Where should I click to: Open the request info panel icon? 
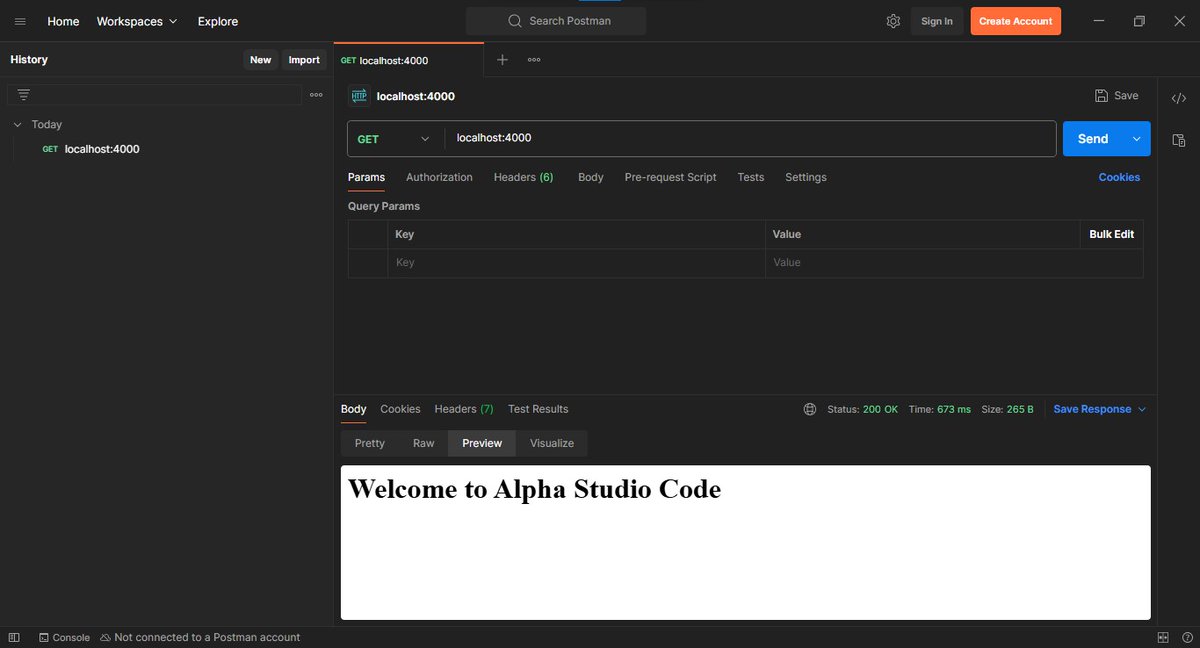point(1179,140)
